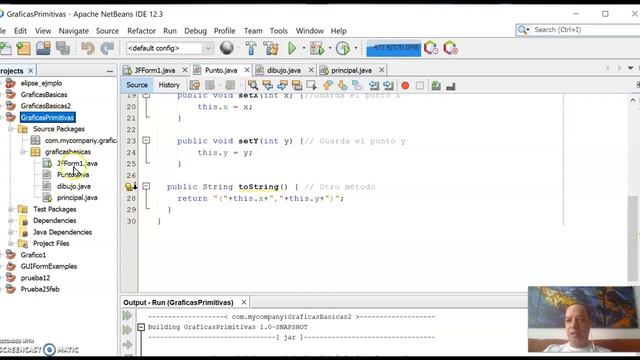Click the Profile Project clock icon

[x=343, y=48]
